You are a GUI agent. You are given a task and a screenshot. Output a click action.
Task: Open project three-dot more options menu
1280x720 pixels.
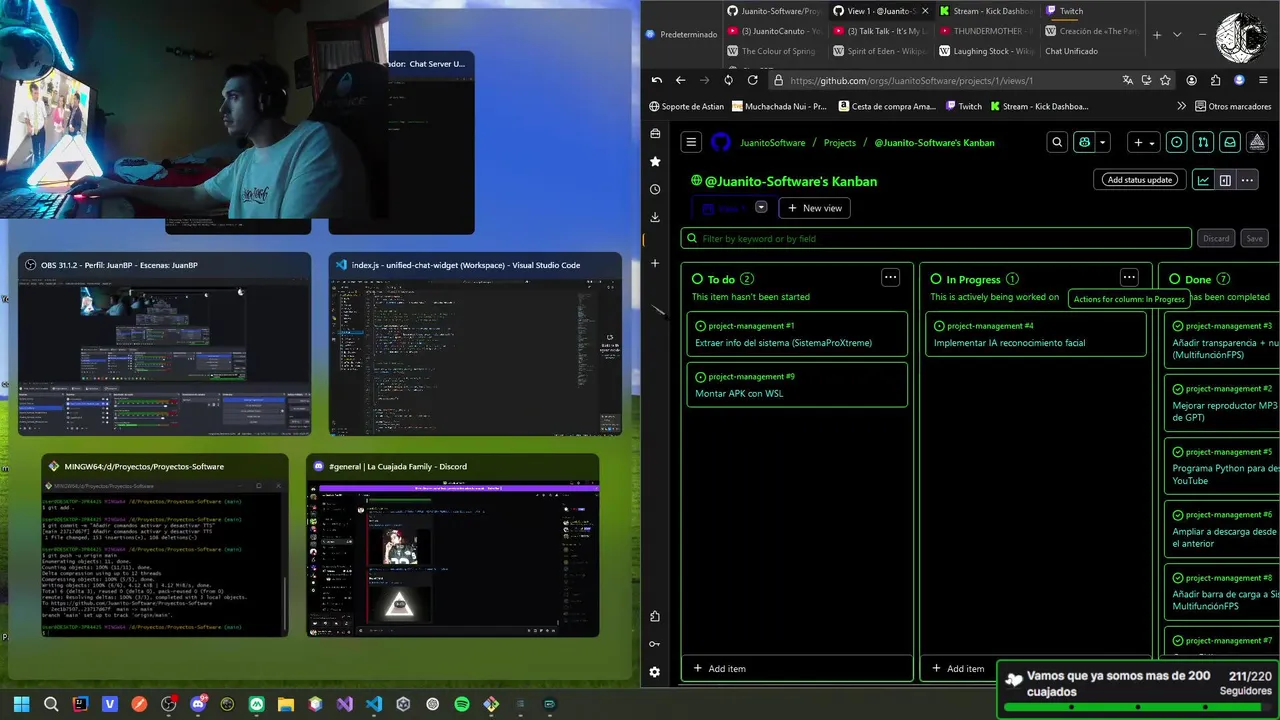(1247, 180)
